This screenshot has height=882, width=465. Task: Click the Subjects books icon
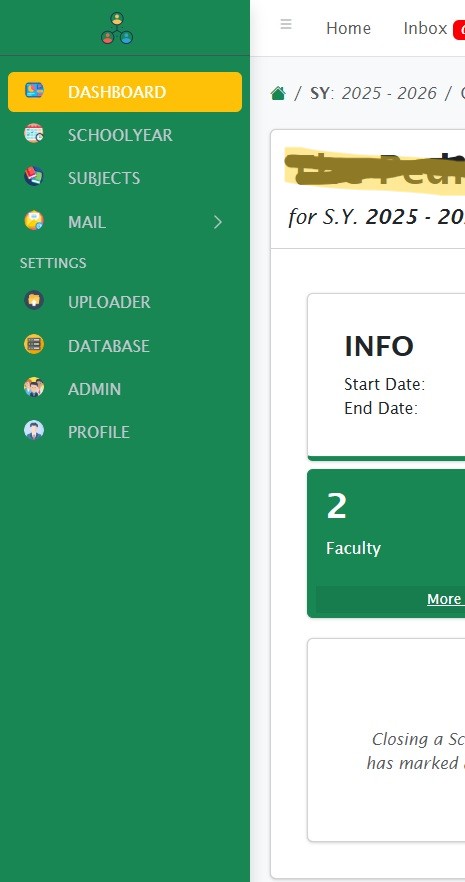tap(34, 176)
